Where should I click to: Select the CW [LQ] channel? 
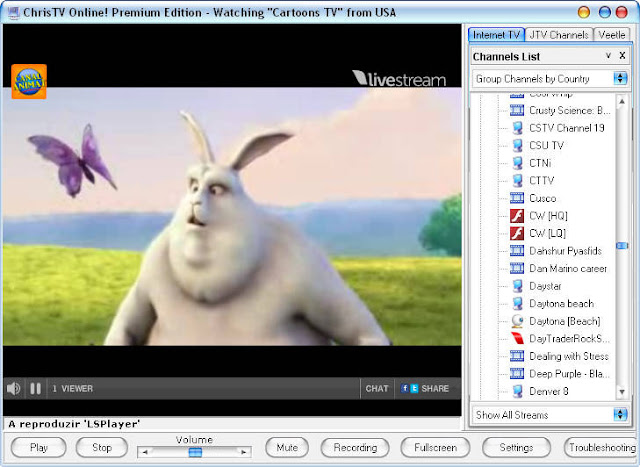(547, 233)
